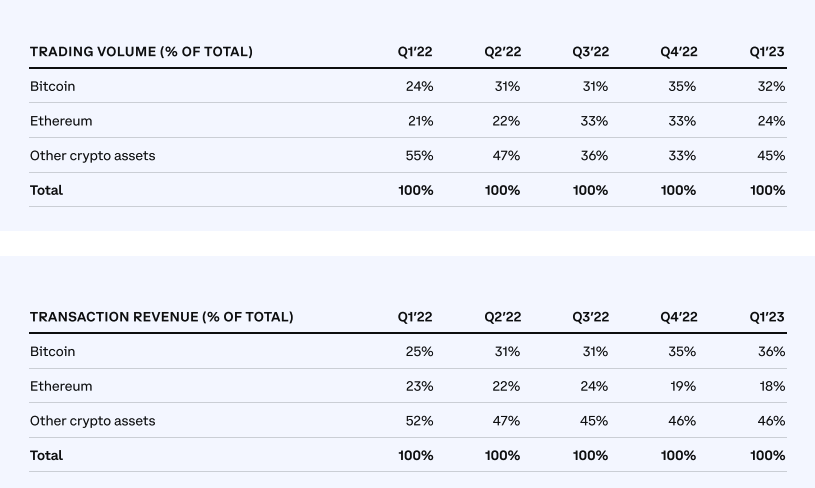The image size is (815, 488).
Task: Click the Total row label in Transaction Revenue table
Action: (46, 455)
